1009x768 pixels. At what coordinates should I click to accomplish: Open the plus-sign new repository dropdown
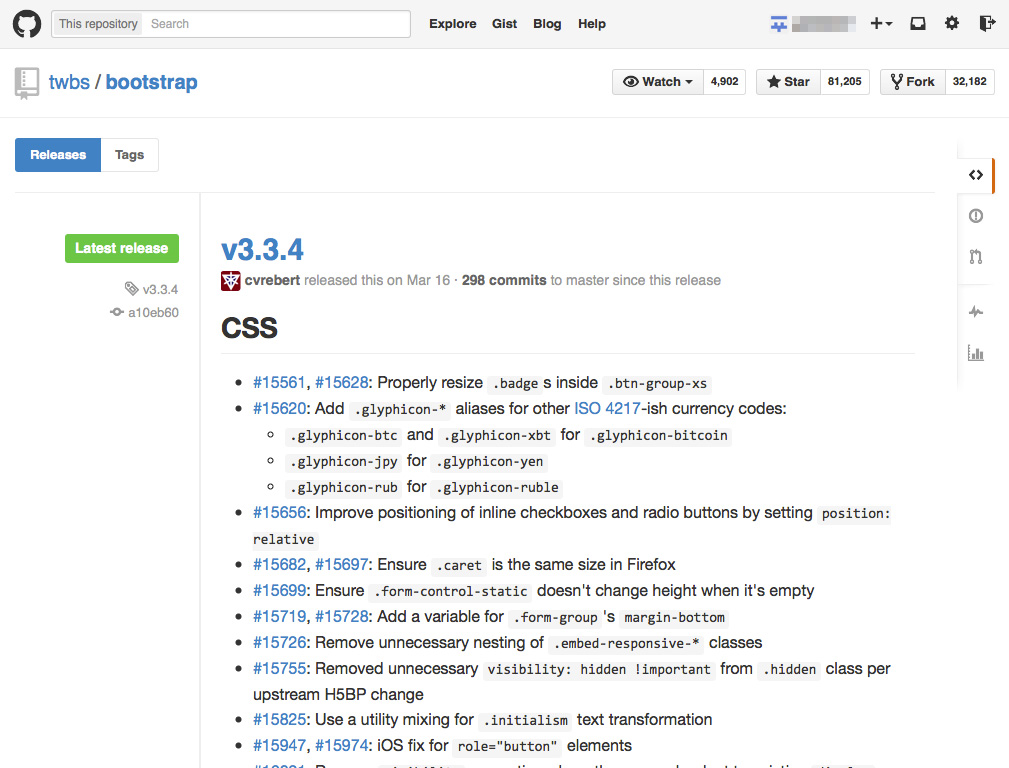click(880, 22)
